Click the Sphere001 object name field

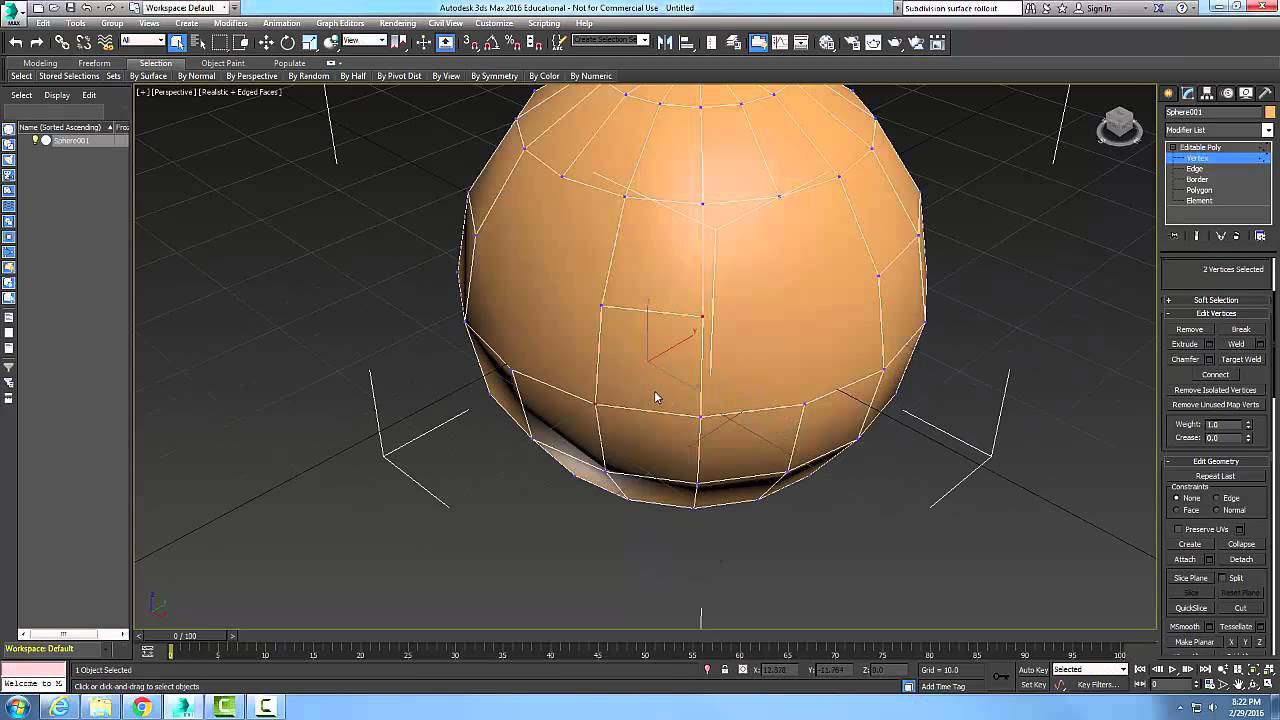pos(1213,112)
